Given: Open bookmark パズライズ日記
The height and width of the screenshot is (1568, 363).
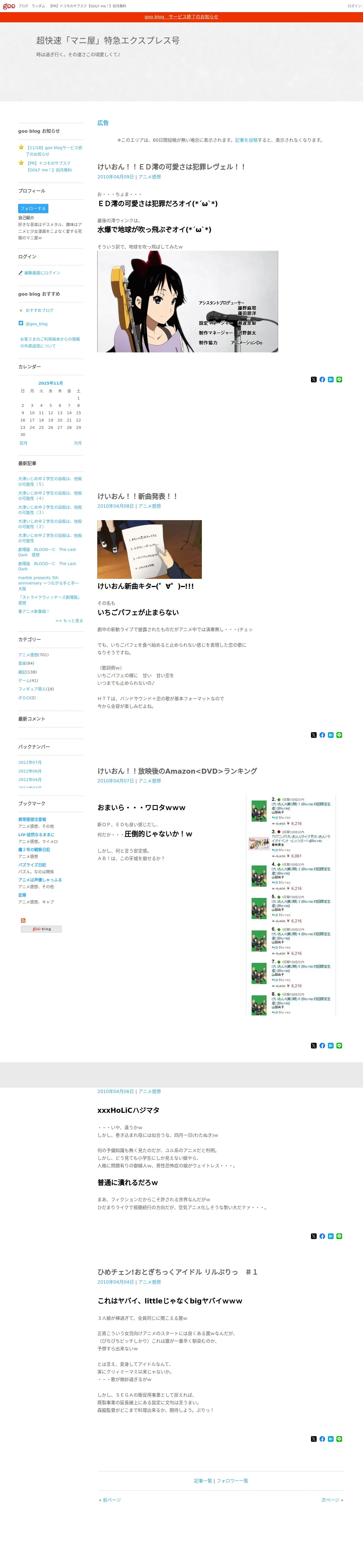Looking at the screenshot, I should [32, 864].
